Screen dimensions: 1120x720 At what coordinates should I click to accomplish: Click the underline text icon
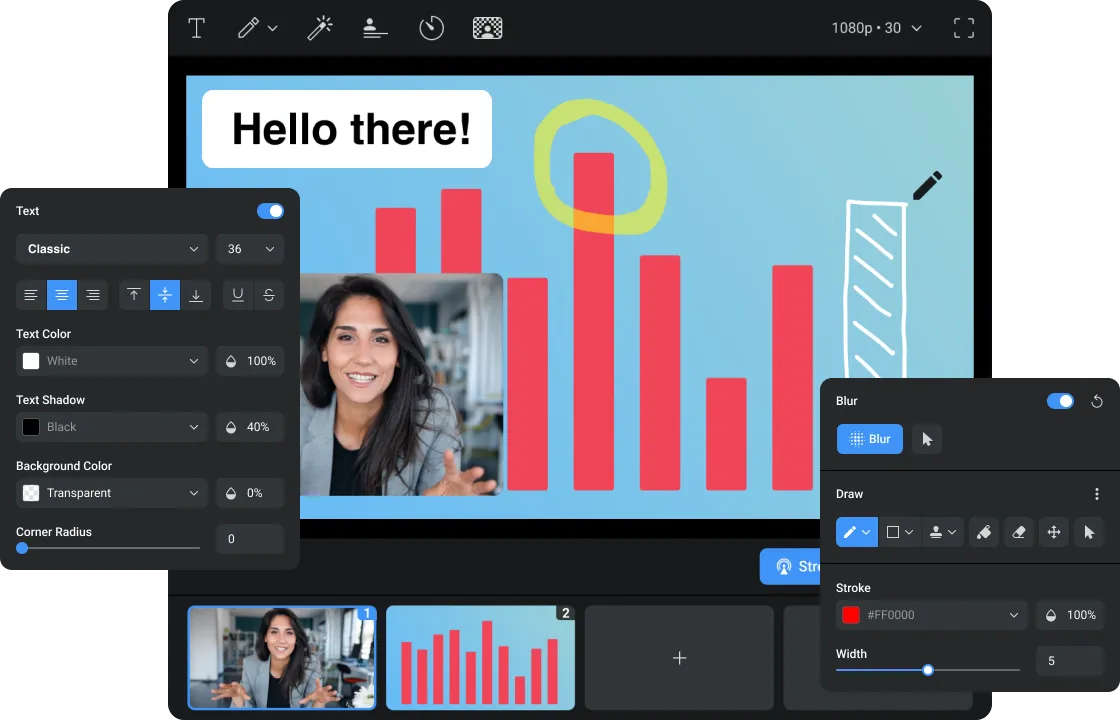(x=238, y=295)
